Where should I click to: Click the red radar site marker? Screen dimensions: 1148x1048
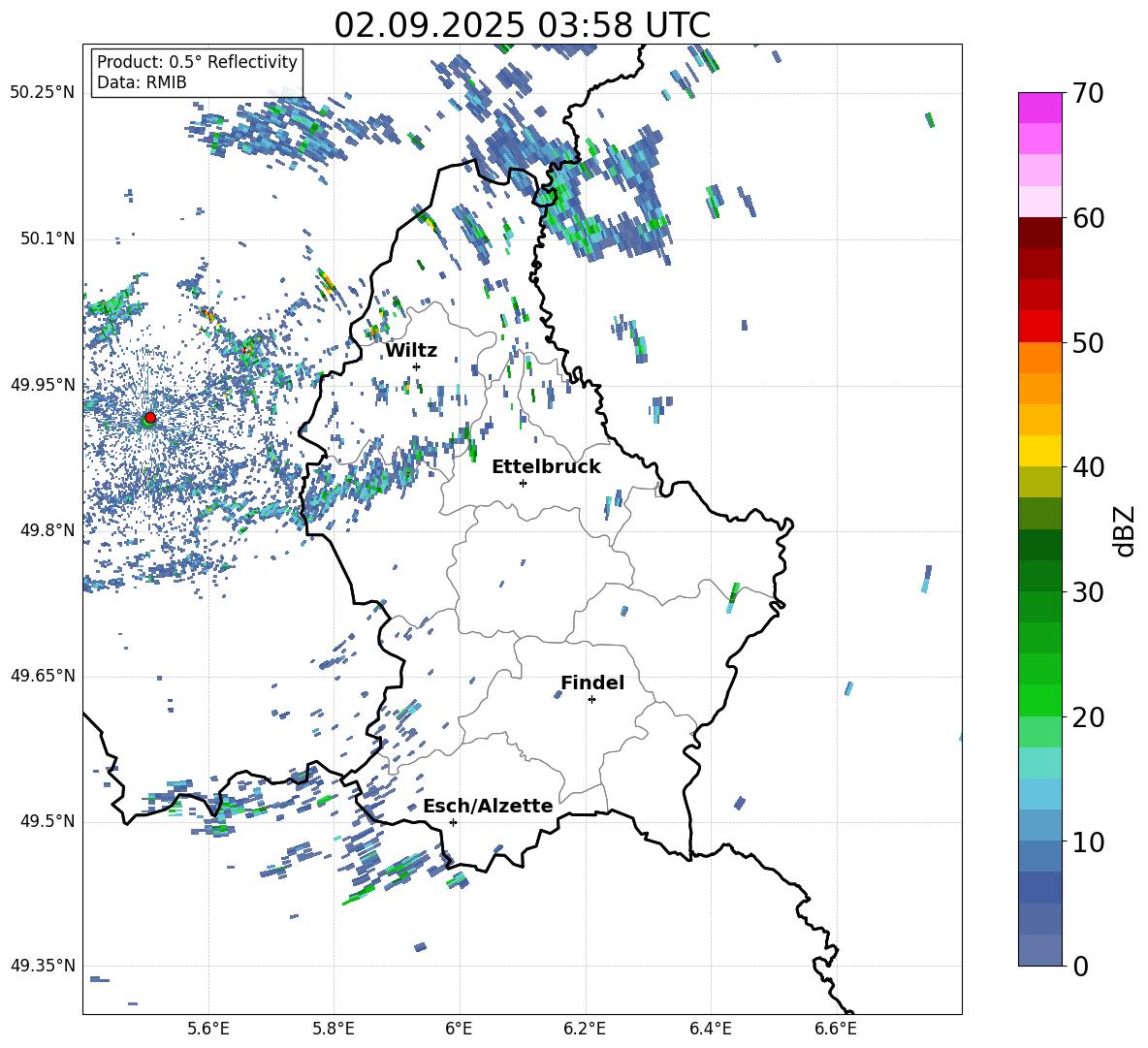pos(150,417)
